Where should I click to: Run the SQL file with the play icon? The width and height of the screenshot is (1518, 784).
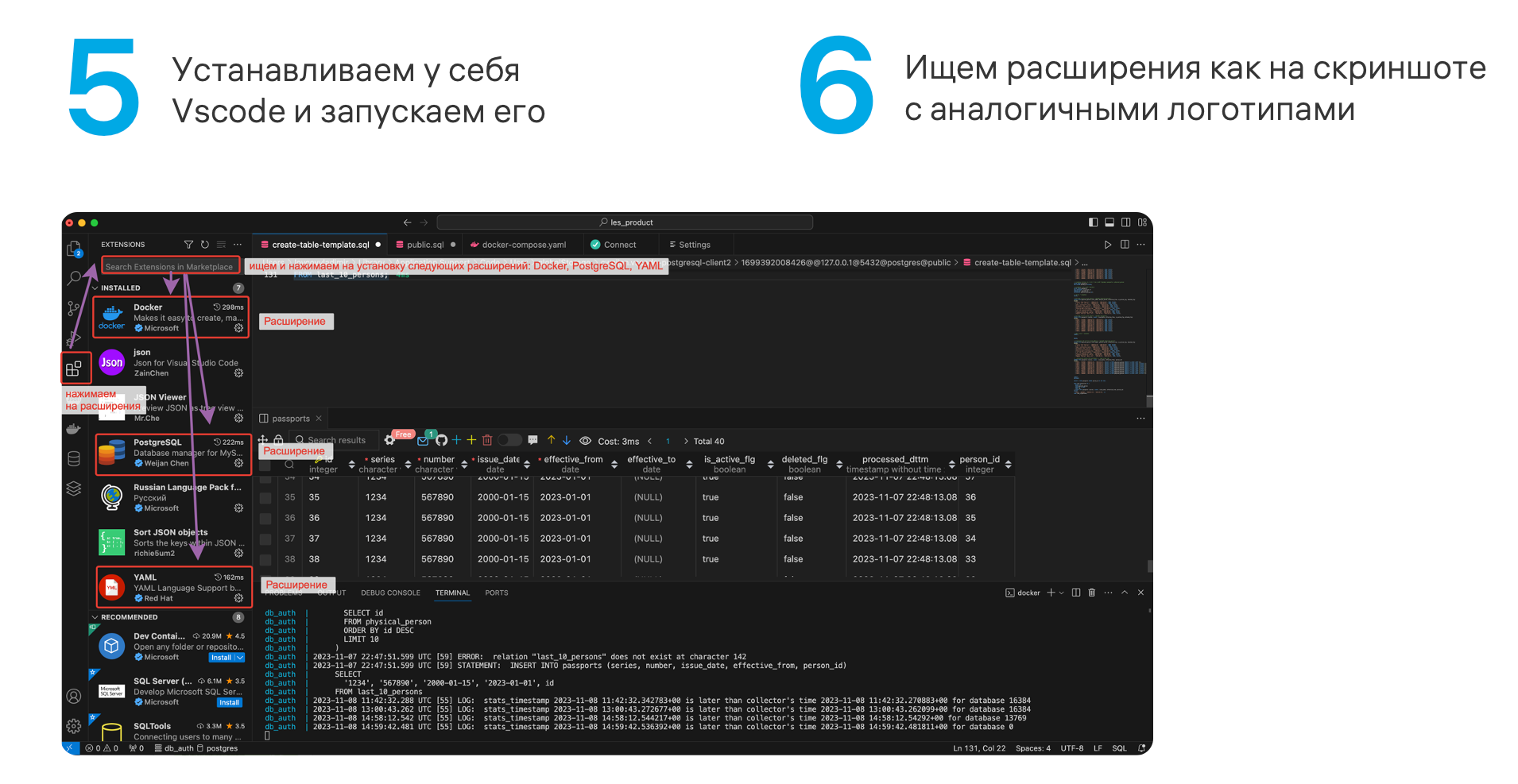[x=1108, y=245]
